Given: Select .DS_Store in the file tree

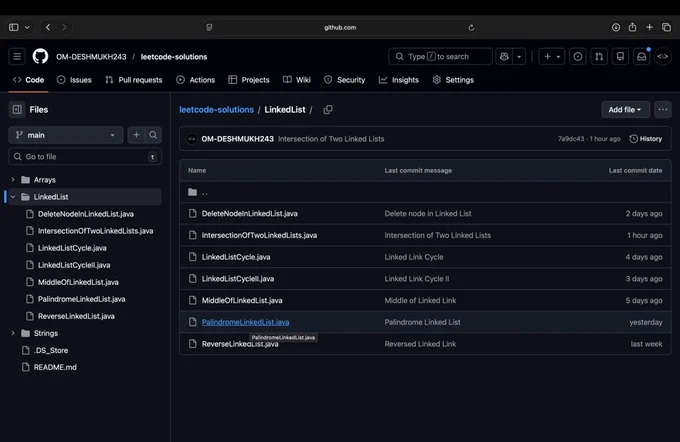Looking at the screenshot, I should (x=51, y=350).
